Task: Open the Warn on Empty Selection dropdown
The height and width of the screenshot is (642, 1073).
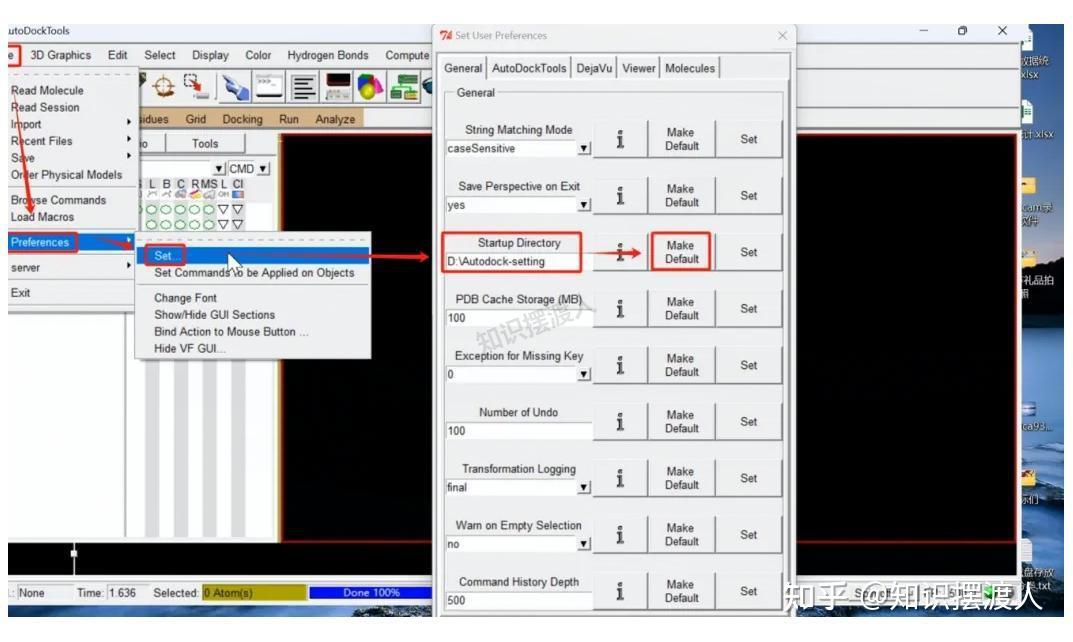Action: click(x=584, y=543)
